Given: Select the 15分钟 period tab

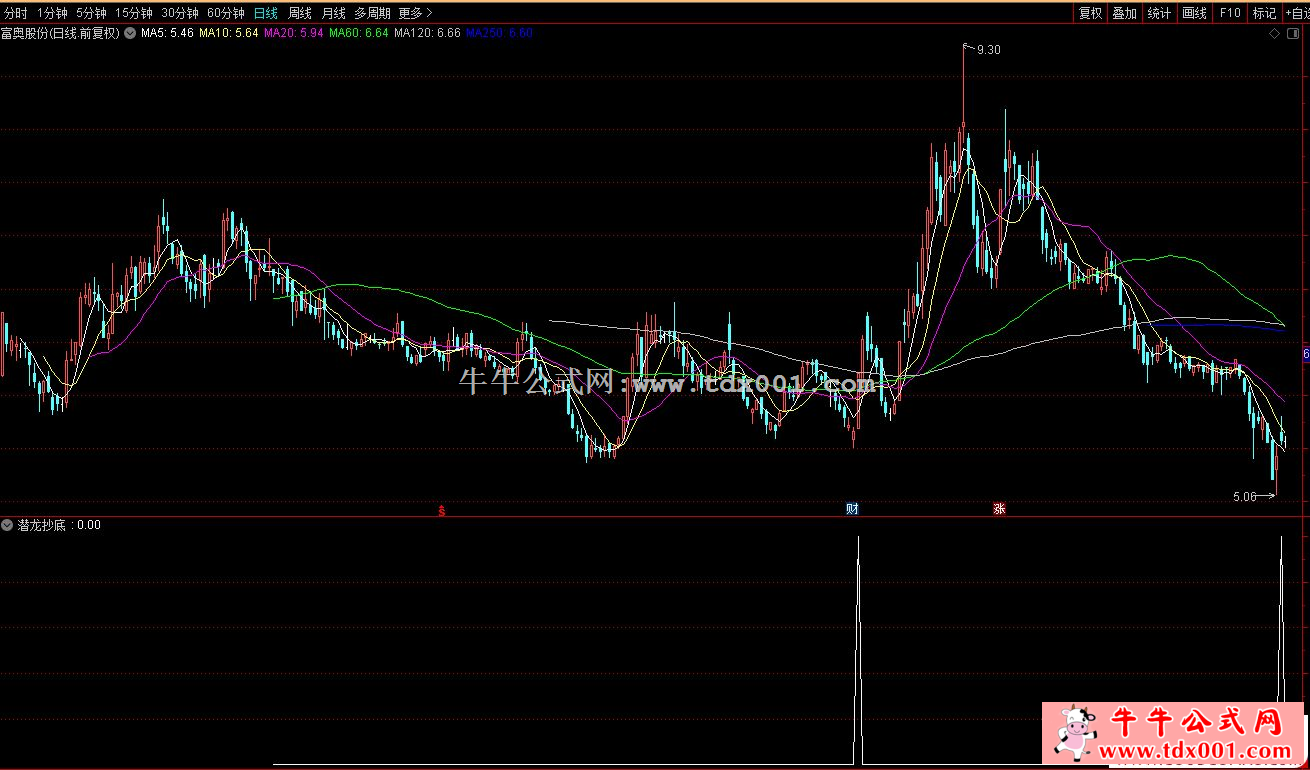Looking at the screenshot, I should pyautogui.click(x=133, y=13).
